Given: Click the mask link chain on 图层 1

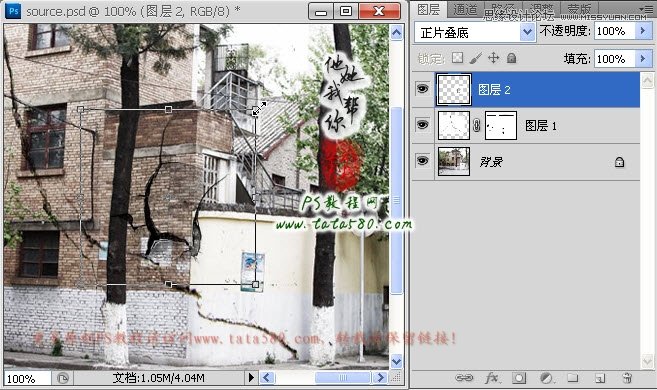Looking at the screenshot, I should tap(476, 125).
